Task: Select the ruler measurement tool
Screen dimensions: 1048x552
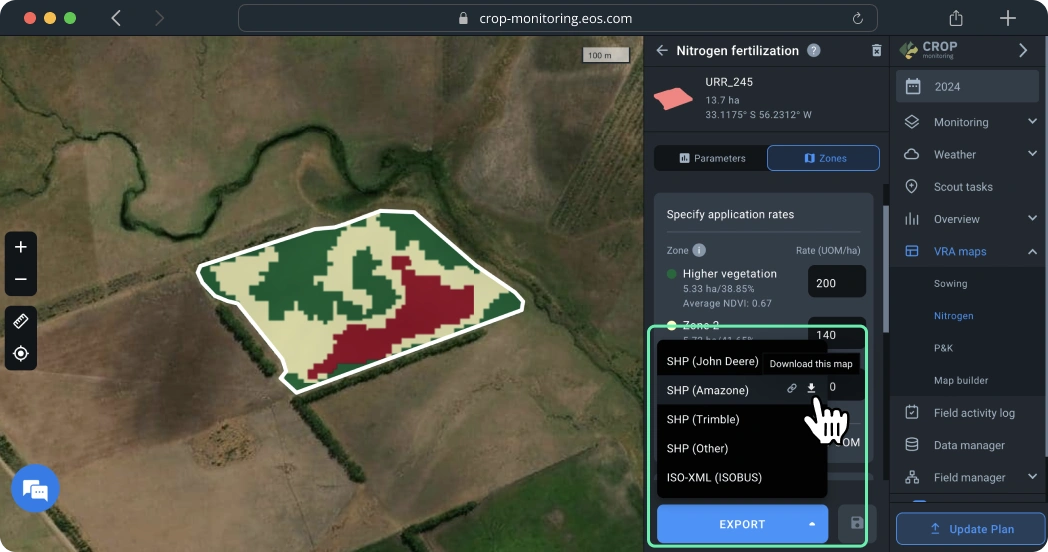Action: 21,321
